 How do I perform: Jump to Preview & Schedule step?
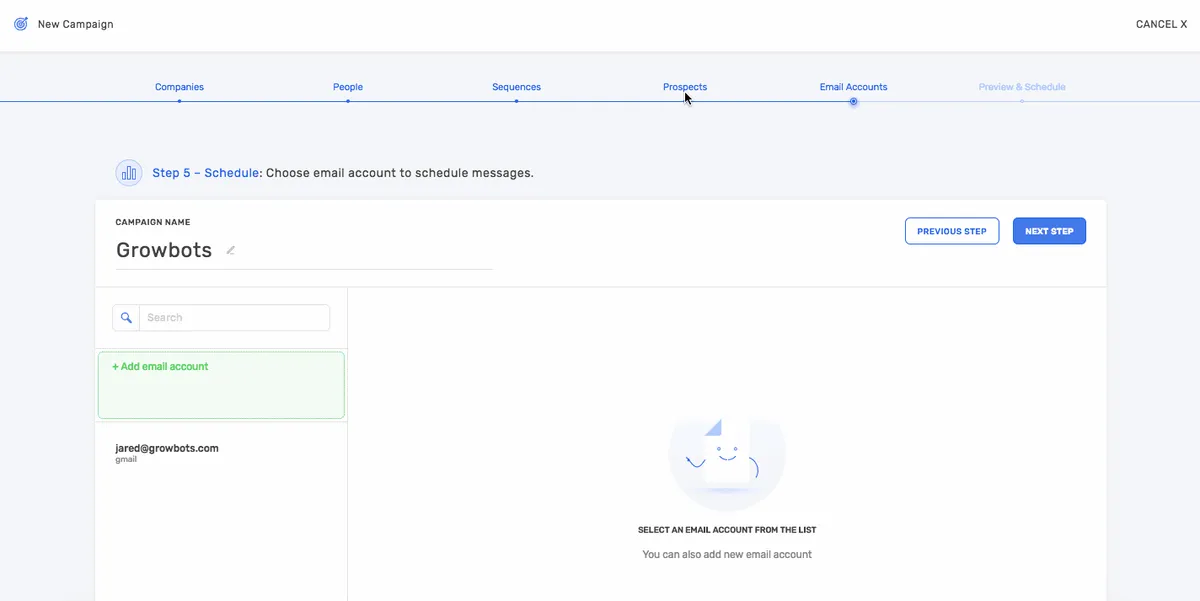click(1022, 87)
